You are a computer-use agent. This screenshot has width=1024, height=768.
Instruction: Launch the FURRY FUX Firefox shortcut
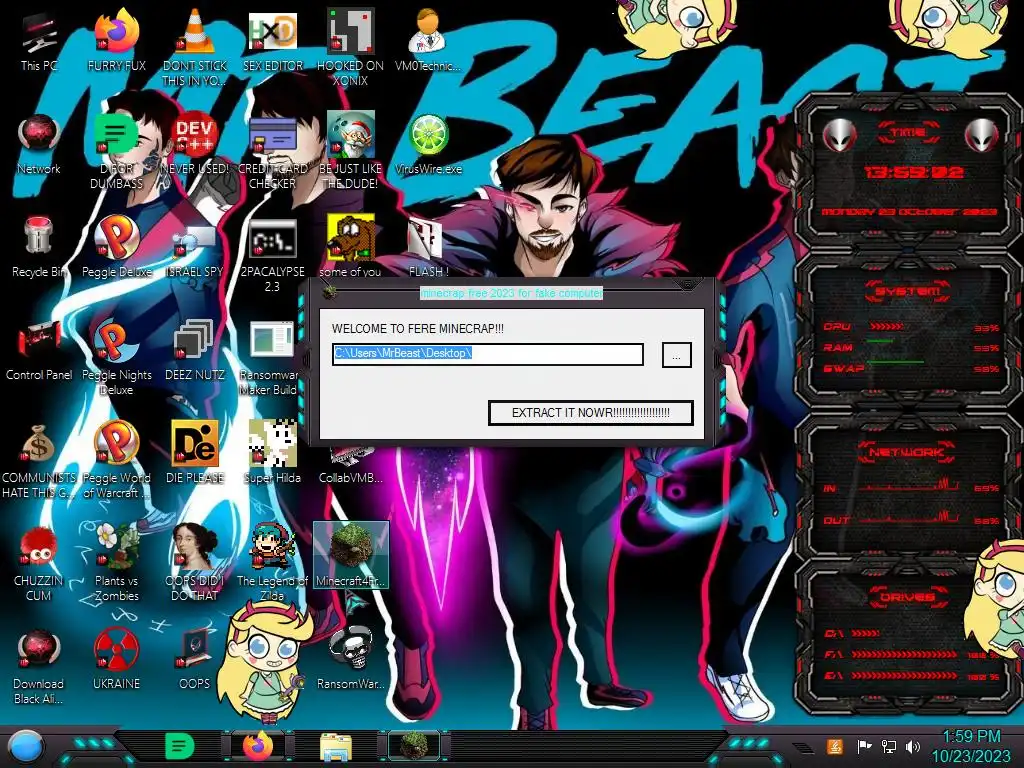116,40
